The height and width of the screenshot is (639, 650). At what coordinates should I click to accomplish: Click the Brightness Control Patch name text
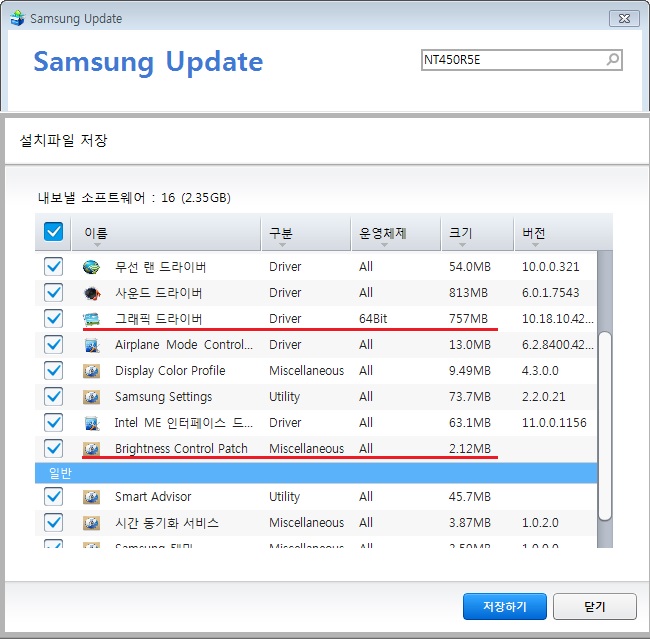(181, 449)
